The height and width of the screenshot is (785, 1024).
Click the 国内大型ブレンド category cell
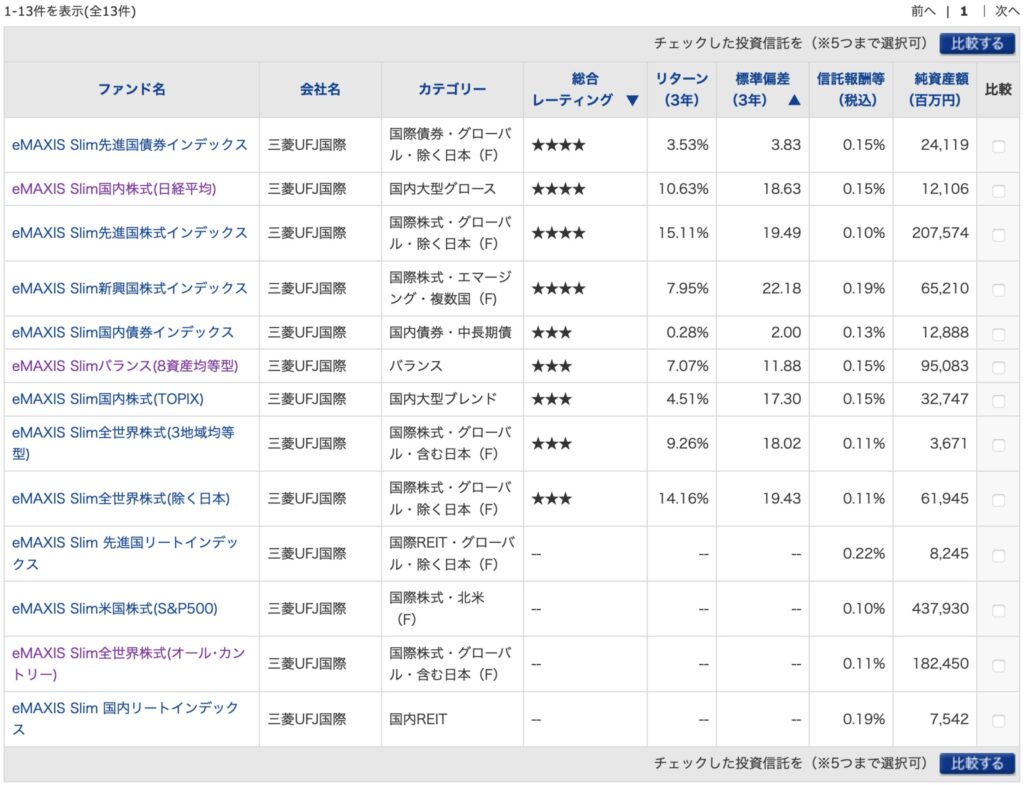tap(443, 399)
